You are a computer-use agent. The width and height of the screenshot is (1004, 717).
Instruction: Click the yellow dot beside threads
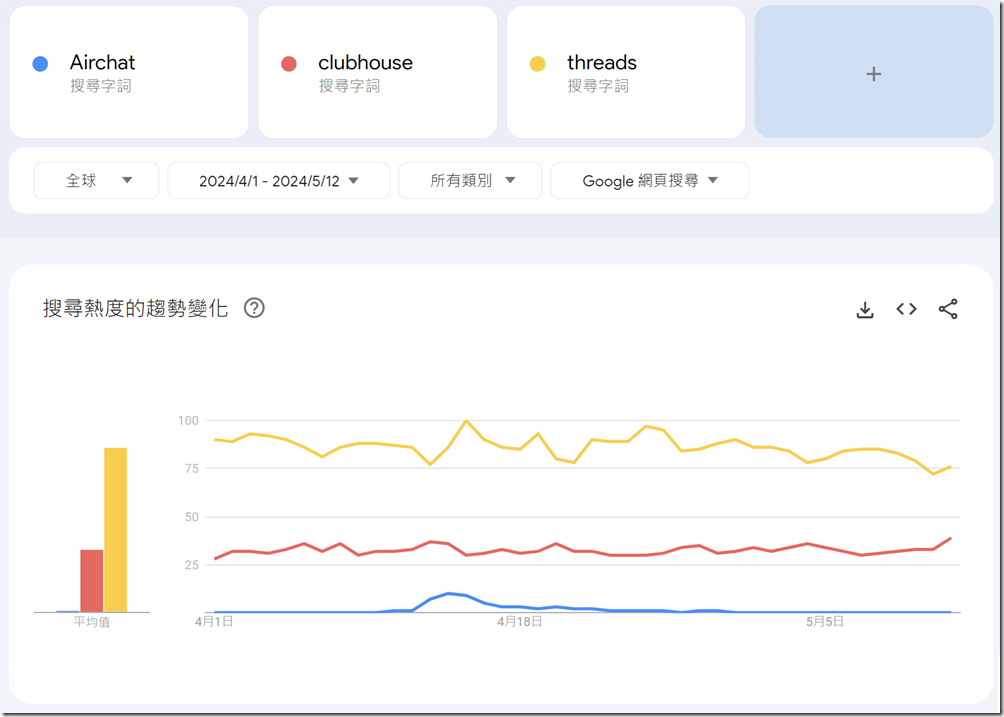tap(537, 64)
